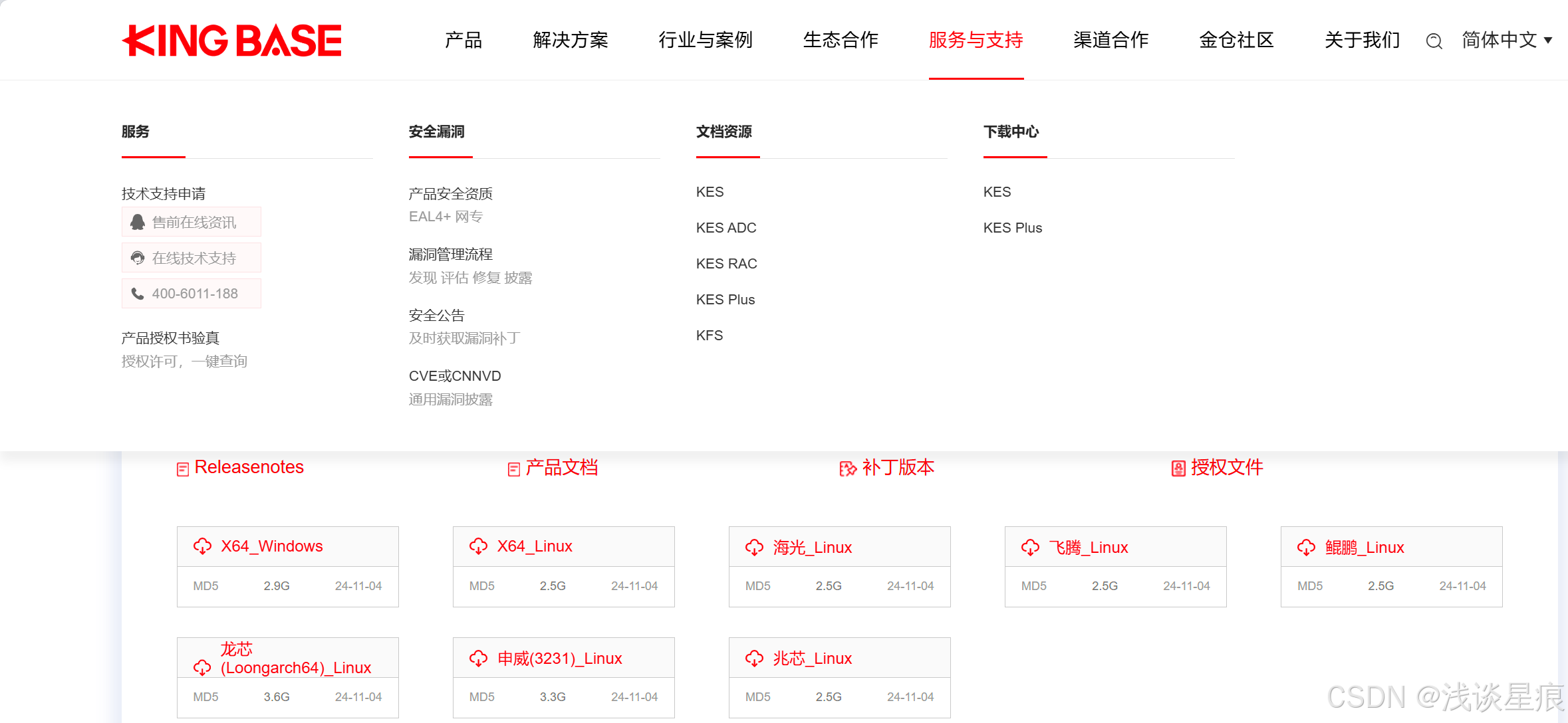This screenshot has height=723, width=1568.
Task: Open the 金仓社区 menu
Action: pyautogui.click(x=1237, y=40)
